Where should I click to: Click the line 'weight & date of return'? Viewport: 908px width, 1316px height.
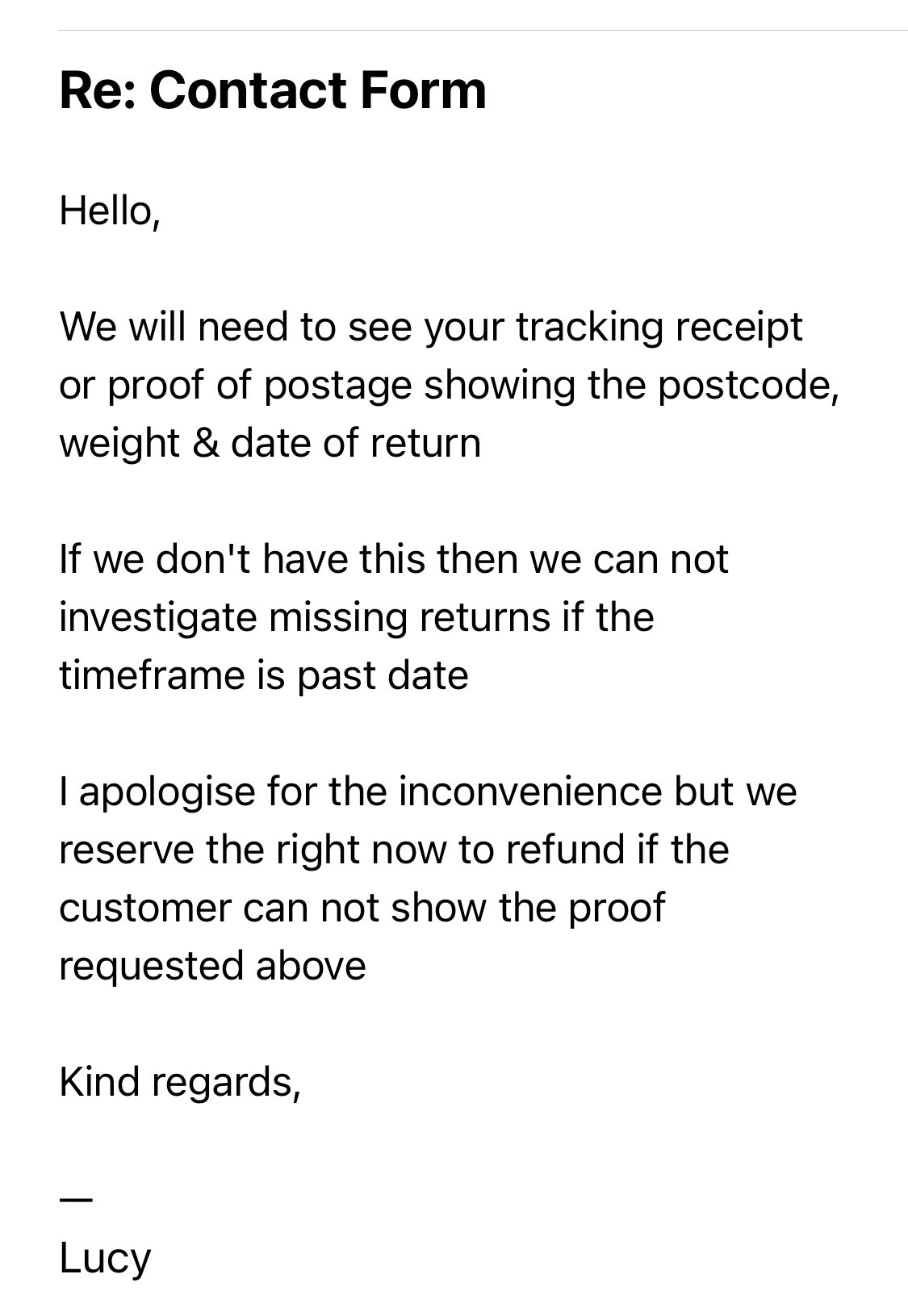click(270, 443)
